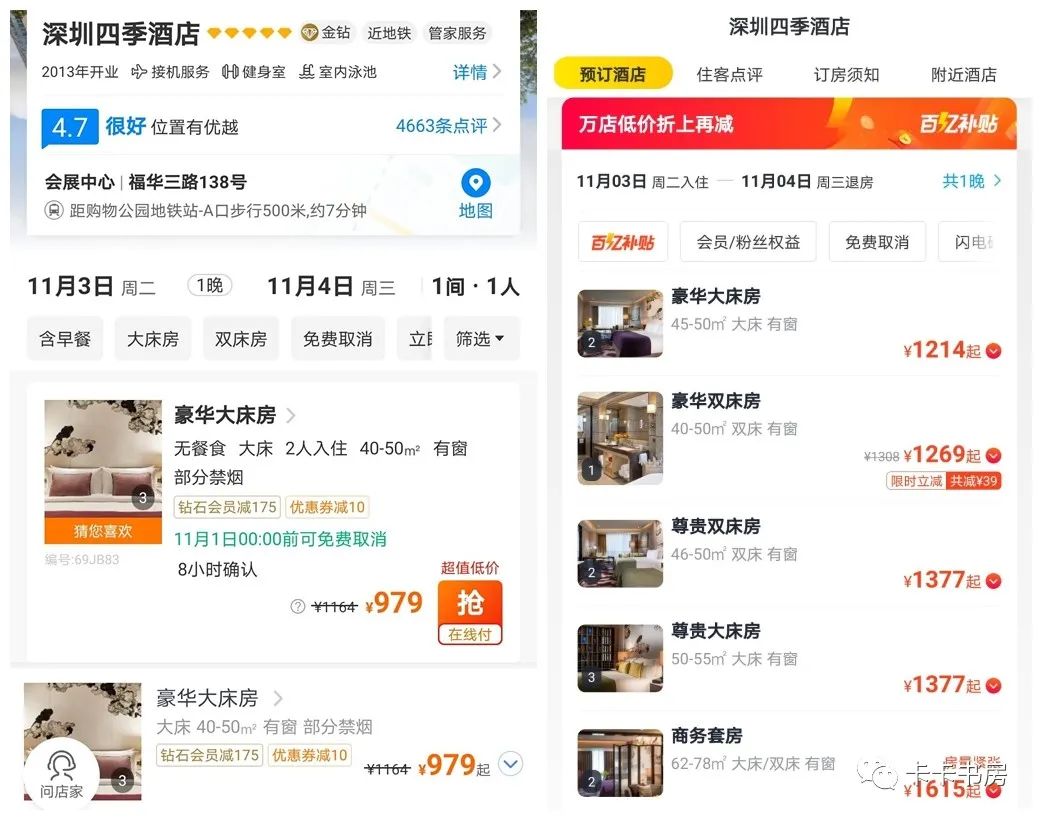Tap the 金钻 diamond badge icon
This screenshot has width=1042, height=820.
click(x=309, y=33)
